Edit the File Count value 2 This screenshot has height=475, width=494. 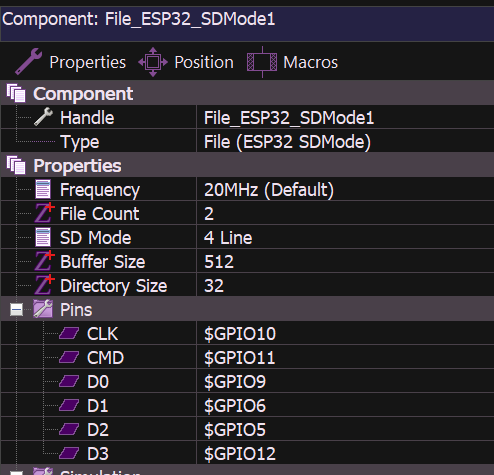345,213
